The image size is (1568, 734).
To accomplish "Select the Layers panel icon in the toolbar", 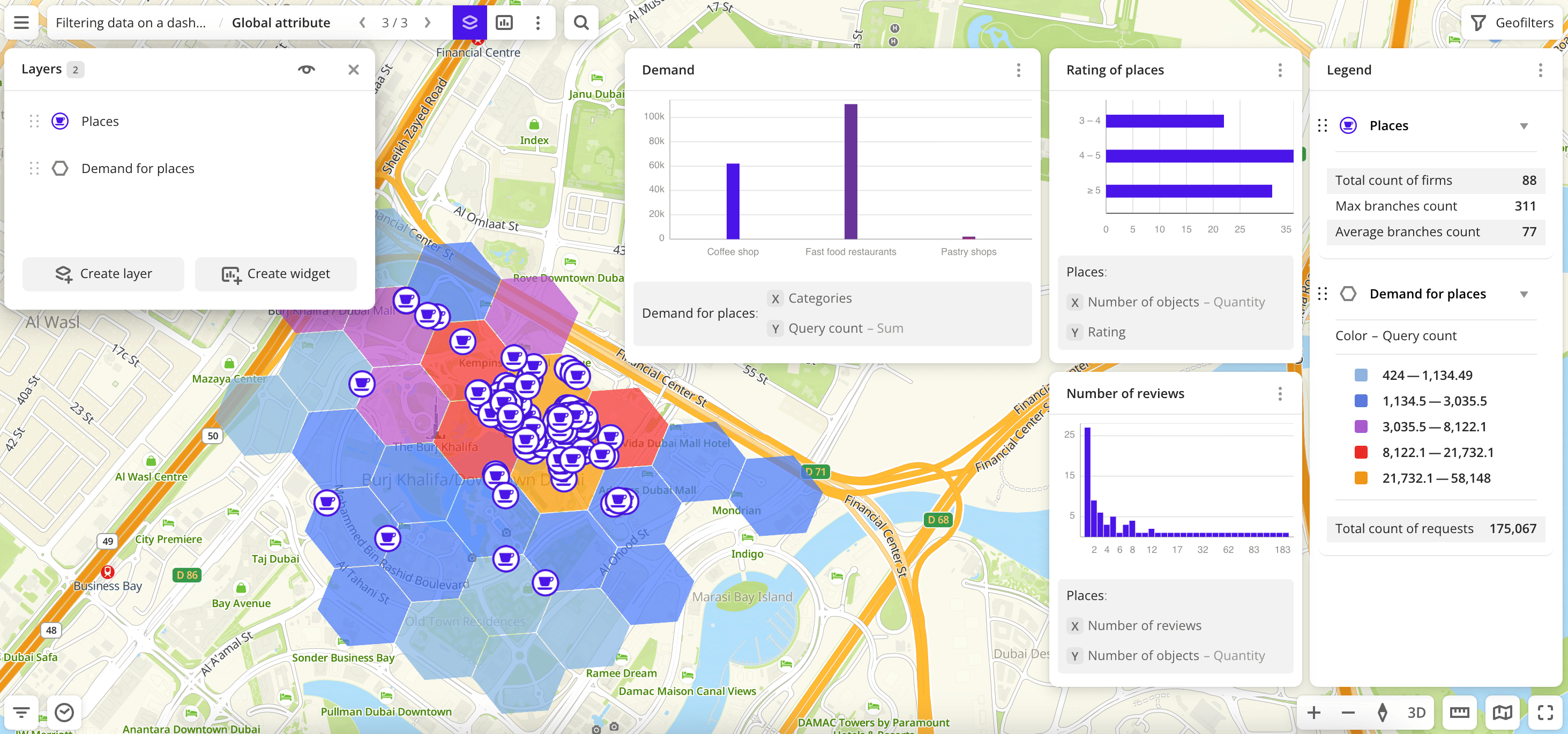I will (x=469, y=23).
